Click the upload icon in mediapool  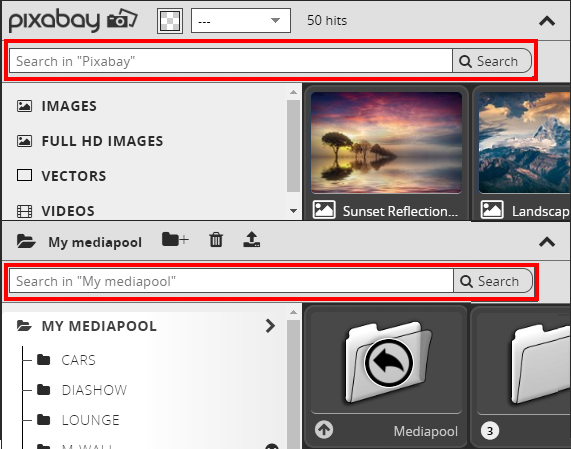(252, 240)
